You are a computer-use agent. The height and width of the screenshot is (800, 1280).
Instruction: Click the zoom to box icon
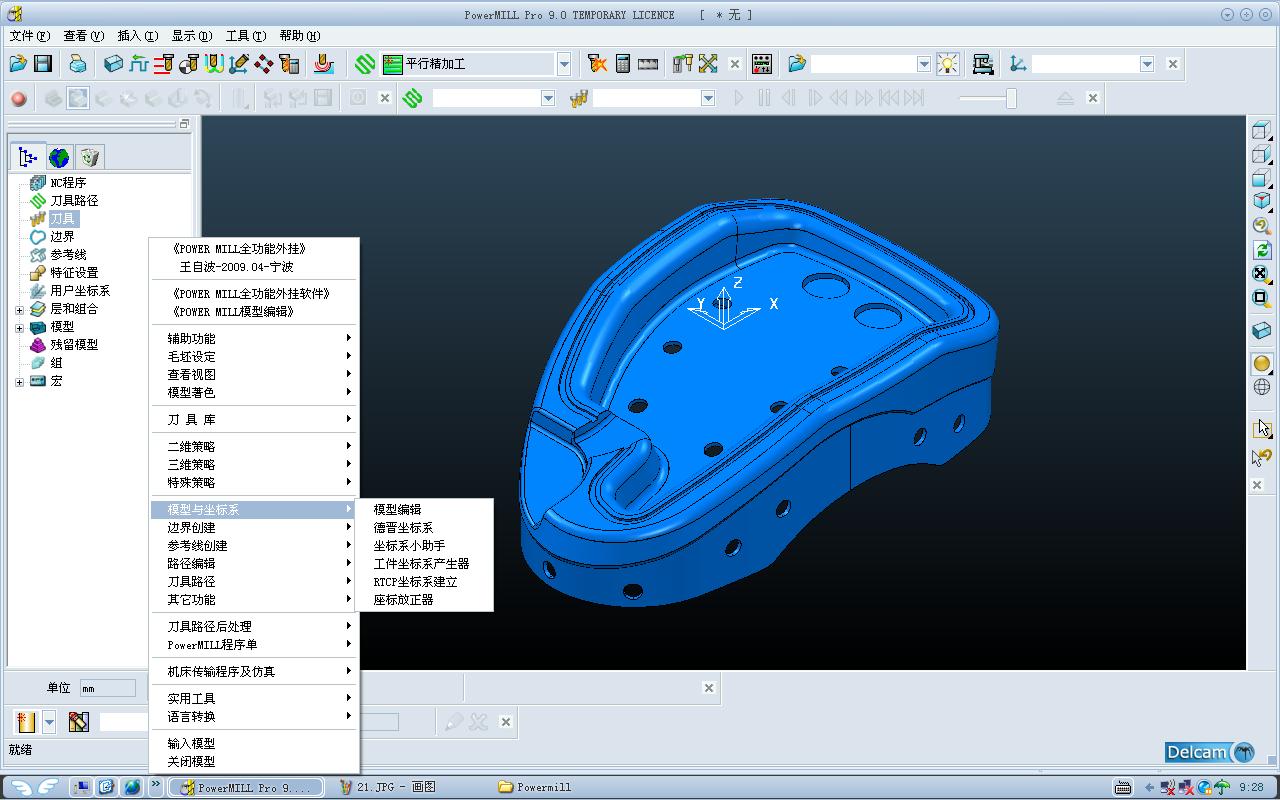1262,298
